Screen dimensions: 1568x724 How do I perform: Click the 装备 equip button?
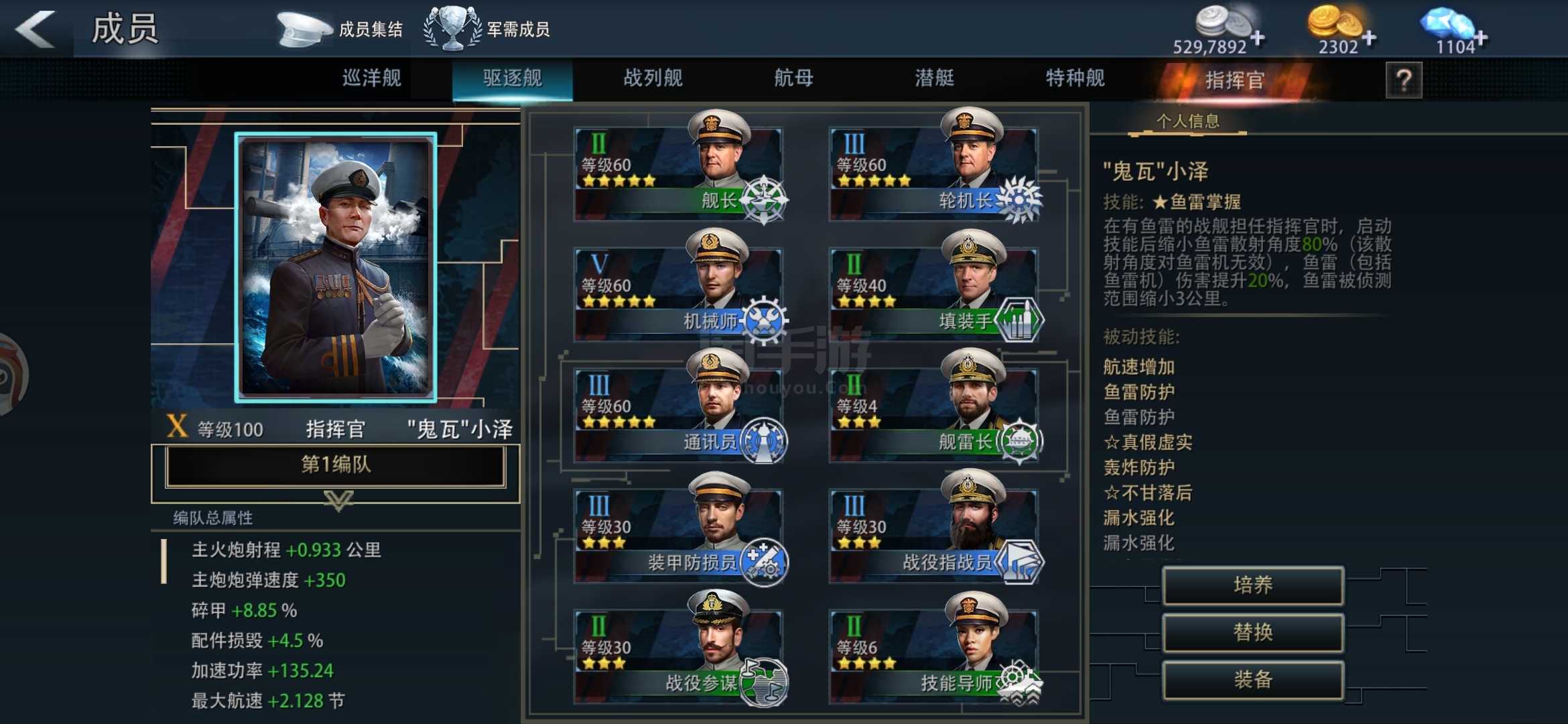pos(1253,680)
